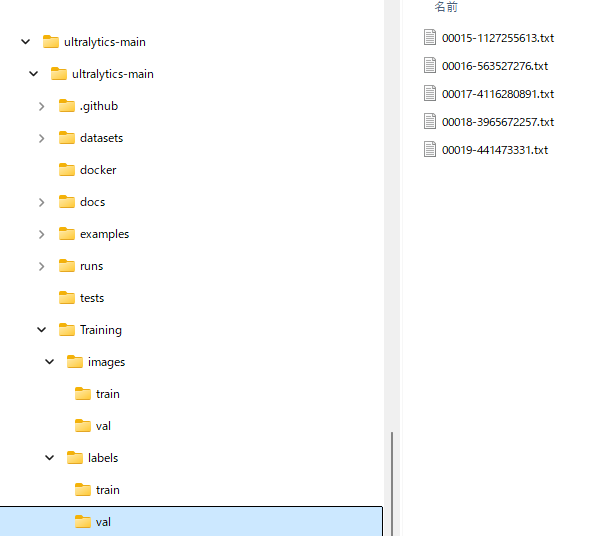Click the 00019-441473331.txt file icon
The image size is (606, 536).
430,150
